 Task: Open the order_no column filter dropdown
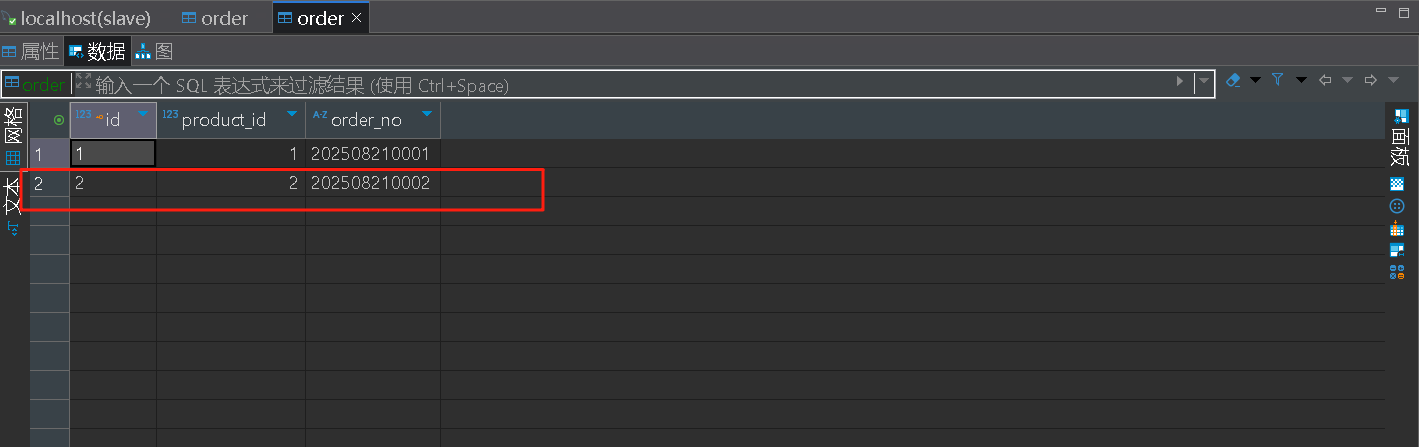coord(427,115)
